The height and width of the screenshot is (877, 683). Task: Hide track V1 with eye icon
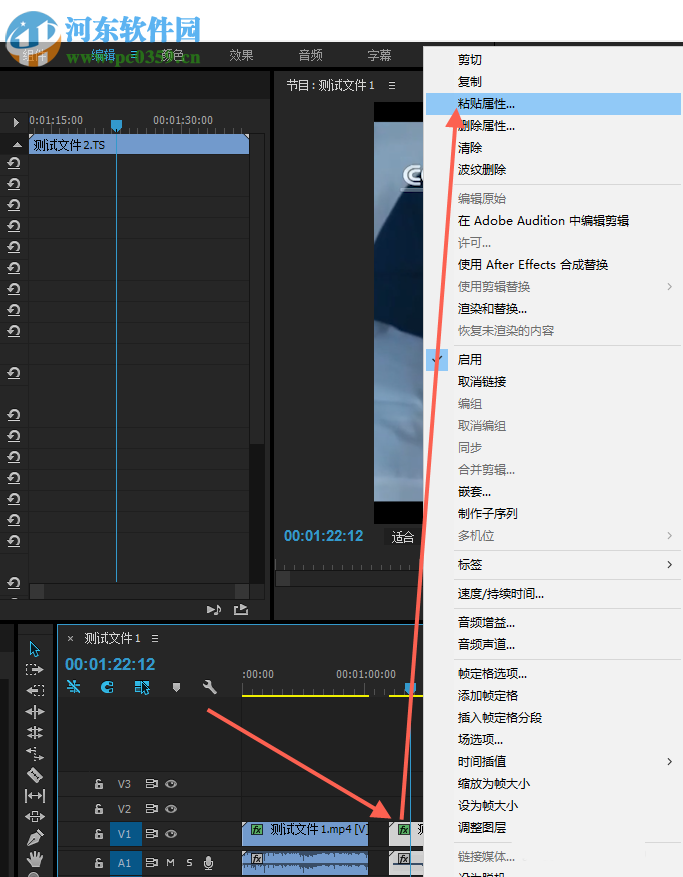(171, 833)
